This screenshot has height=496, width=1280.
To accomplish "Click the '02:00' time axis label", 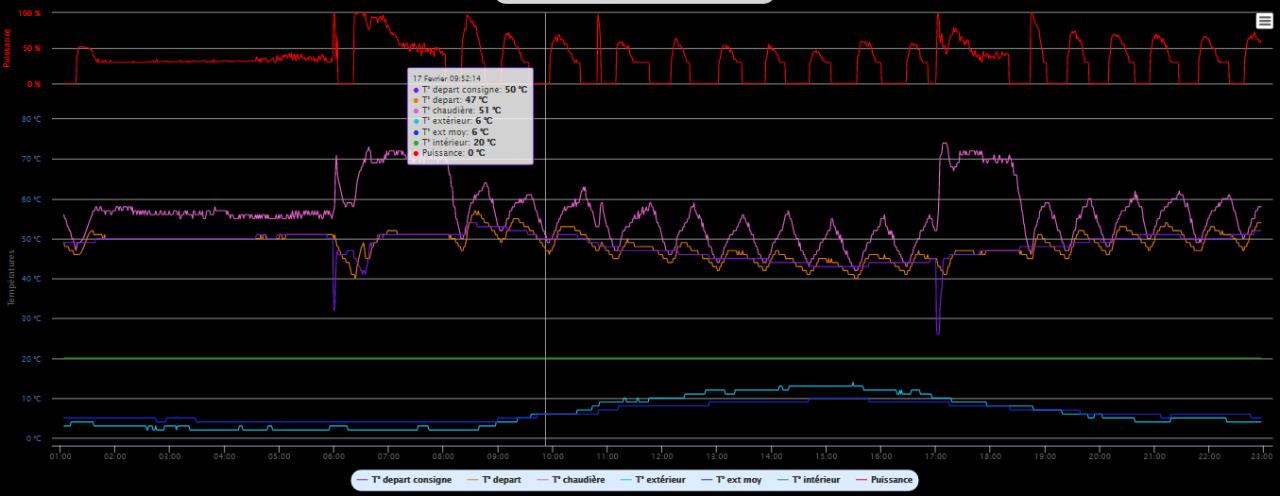I will [x=115, y=456].
